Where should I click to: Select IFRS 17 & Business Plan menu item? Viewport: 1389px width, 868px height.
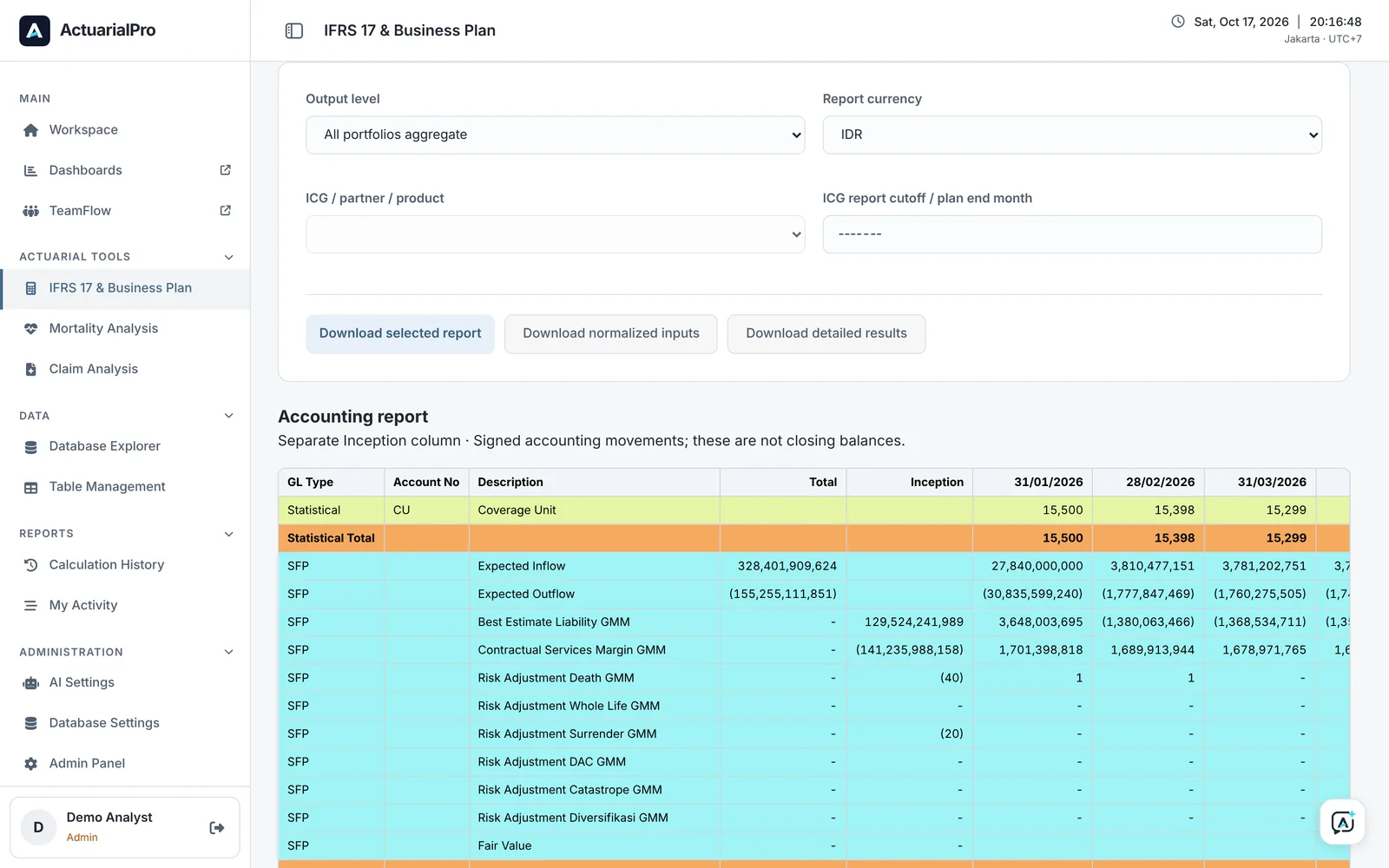click(x=125, y=288)
